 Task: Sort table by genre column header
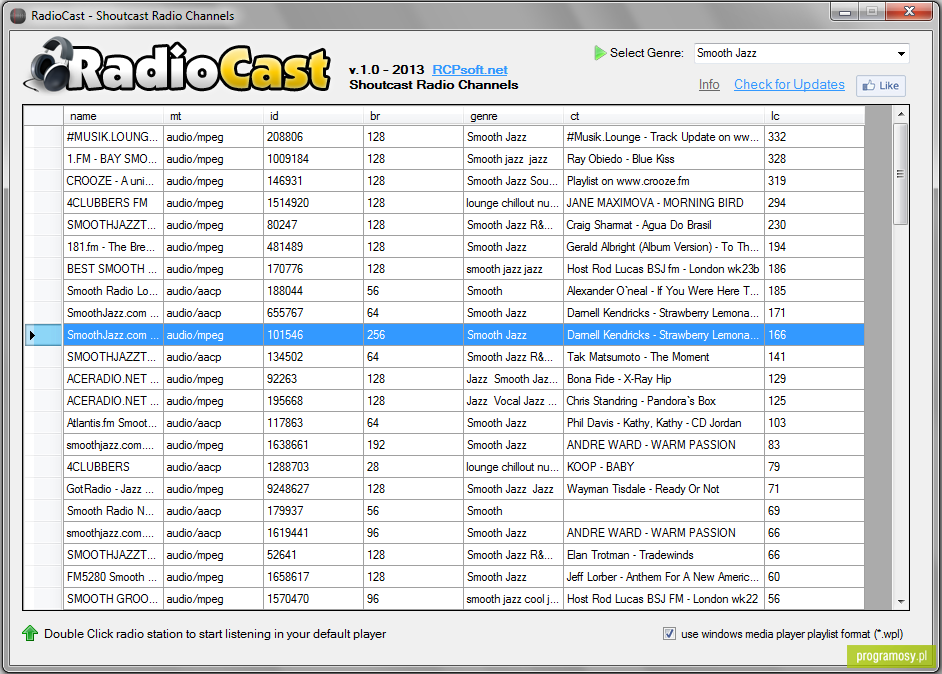pyautogui.click(x=514, y=116)
